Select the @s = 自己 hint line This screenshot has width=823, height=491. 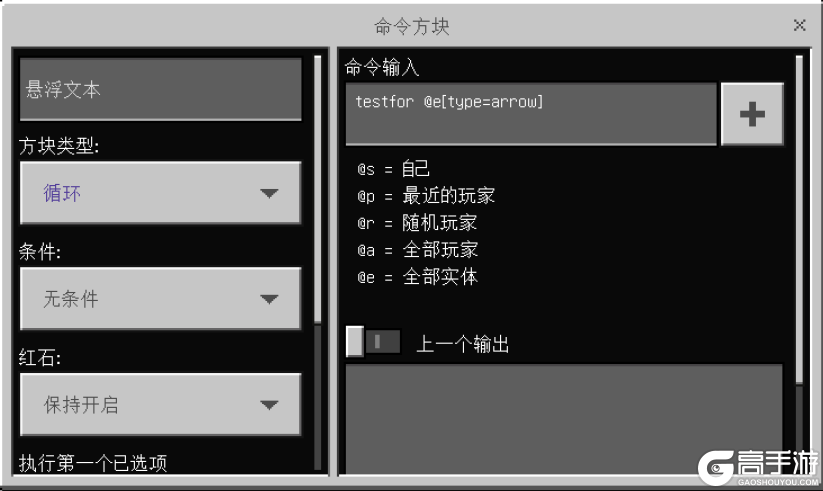(394, 169)
